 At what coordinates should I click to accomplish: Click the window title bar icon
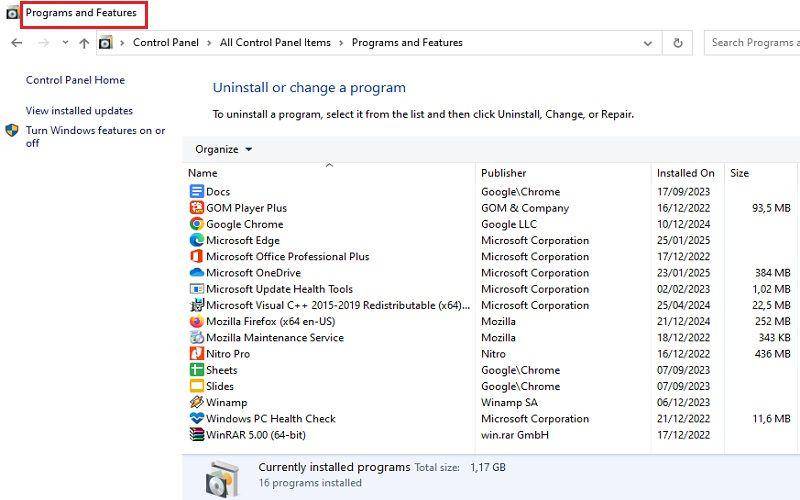point(12,13)
